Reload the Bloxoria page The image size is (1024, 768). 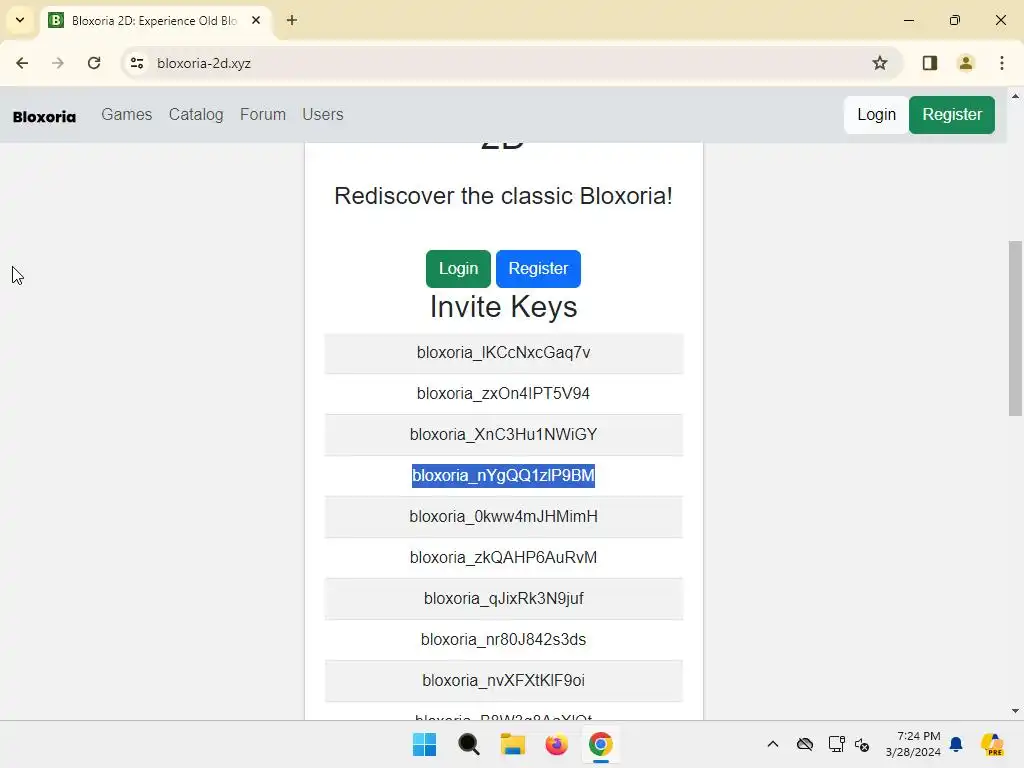pos(94,63)
